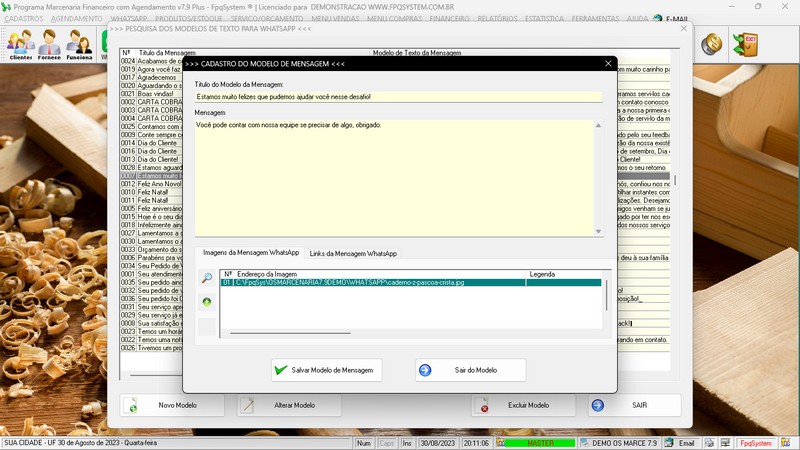Click the exit door icon in toolbar
This screenshot has width=800, height=450.
tap(745, 44)
